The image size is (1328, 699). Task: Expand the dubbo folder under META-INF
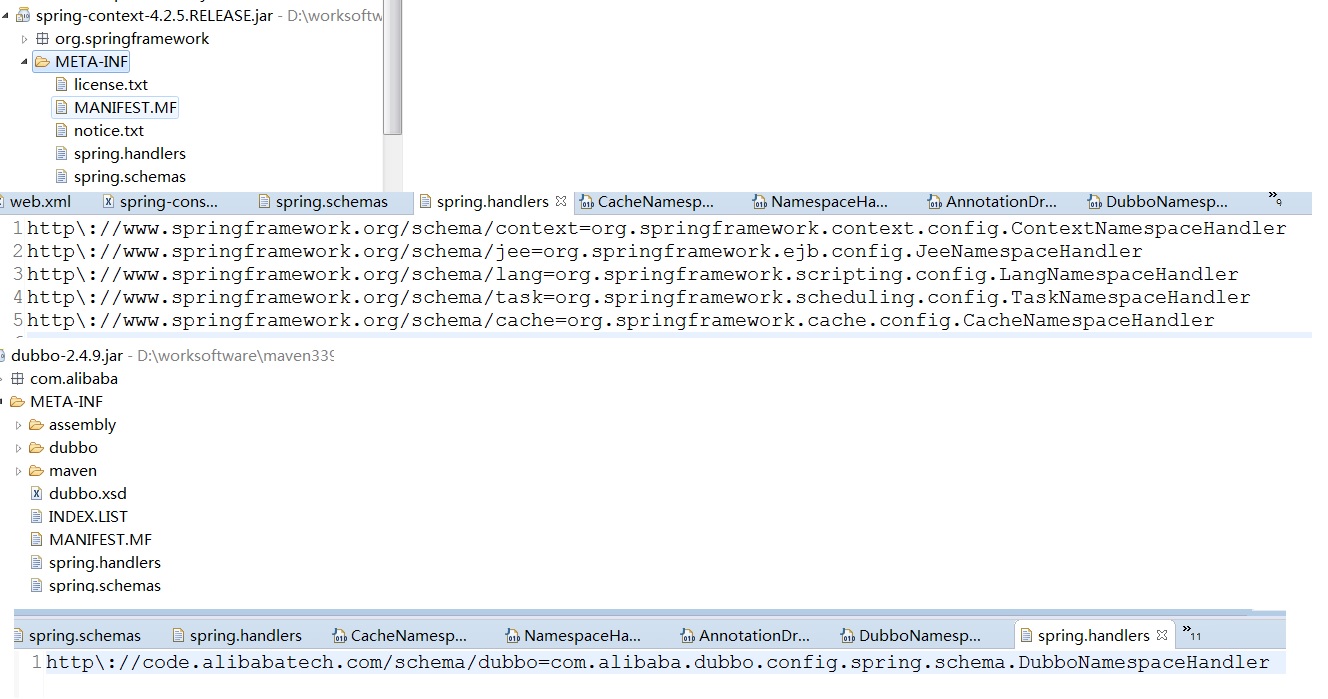(18, 448)
